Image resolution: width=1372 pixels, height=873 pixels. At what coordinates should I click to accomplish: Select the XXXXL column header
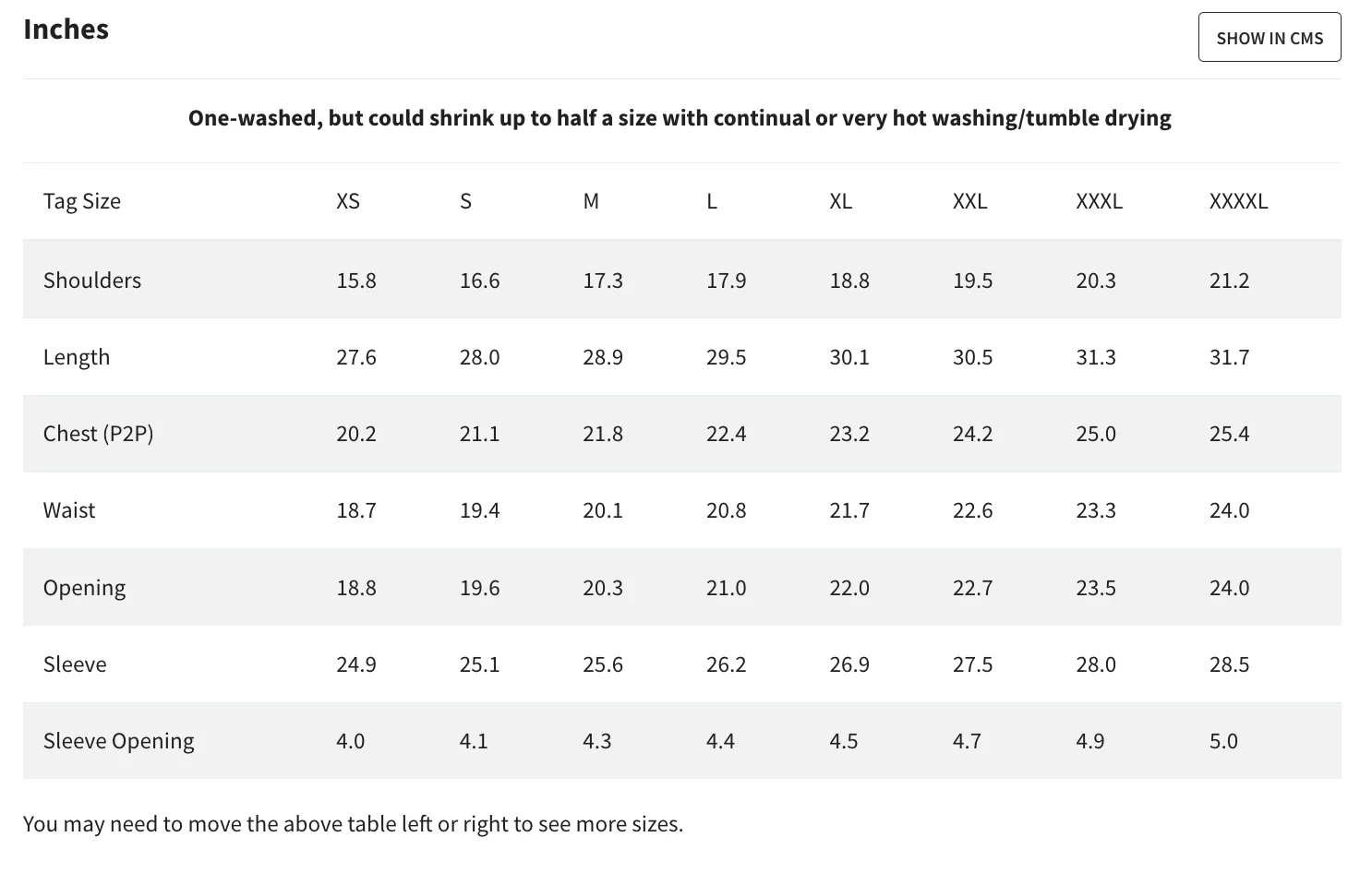1238,201
